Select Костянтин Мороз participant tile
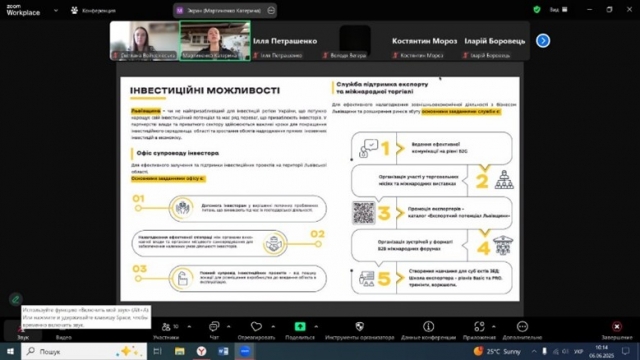Viewport: 640px width, 360px height. (424, 41)
